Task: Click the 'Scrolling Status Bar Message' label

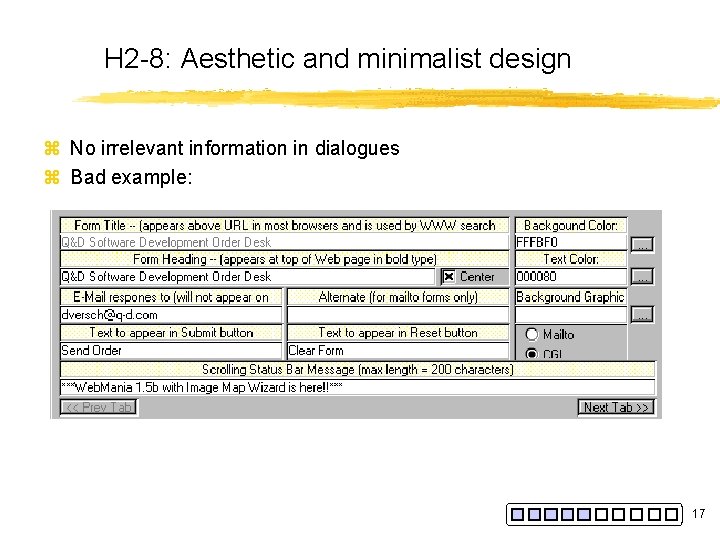Action: [x=357, y=369]
